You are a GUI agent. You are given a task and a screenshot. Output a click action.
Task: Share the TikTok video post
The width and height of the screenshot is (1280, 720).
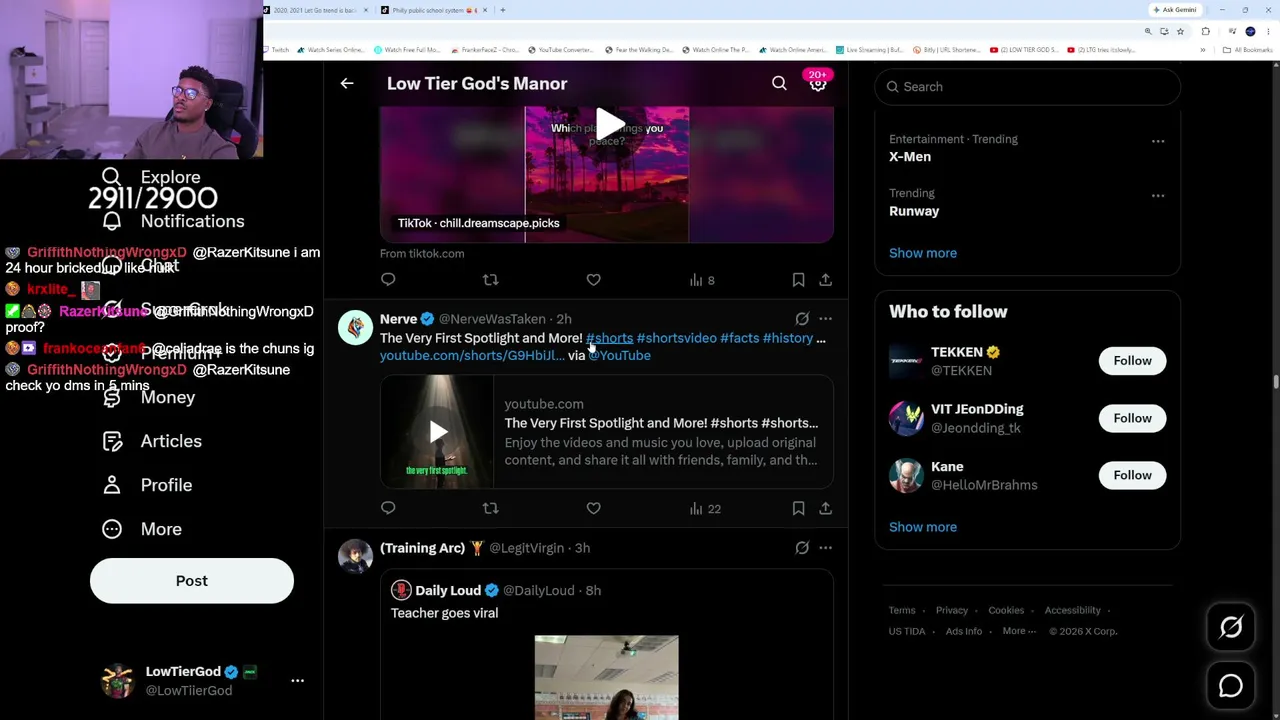pyautogui.click(x=825, y=280)
